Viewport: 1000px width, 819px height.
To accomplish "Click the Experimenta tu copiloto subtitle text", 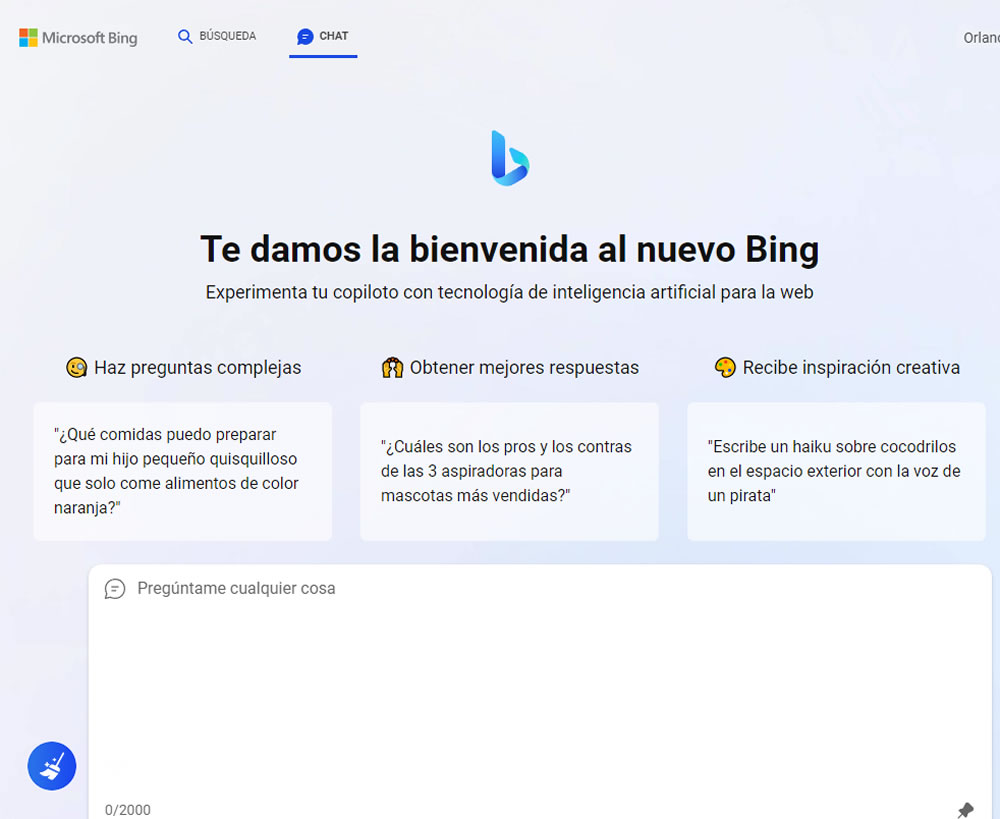I will (x=509, y=292).
